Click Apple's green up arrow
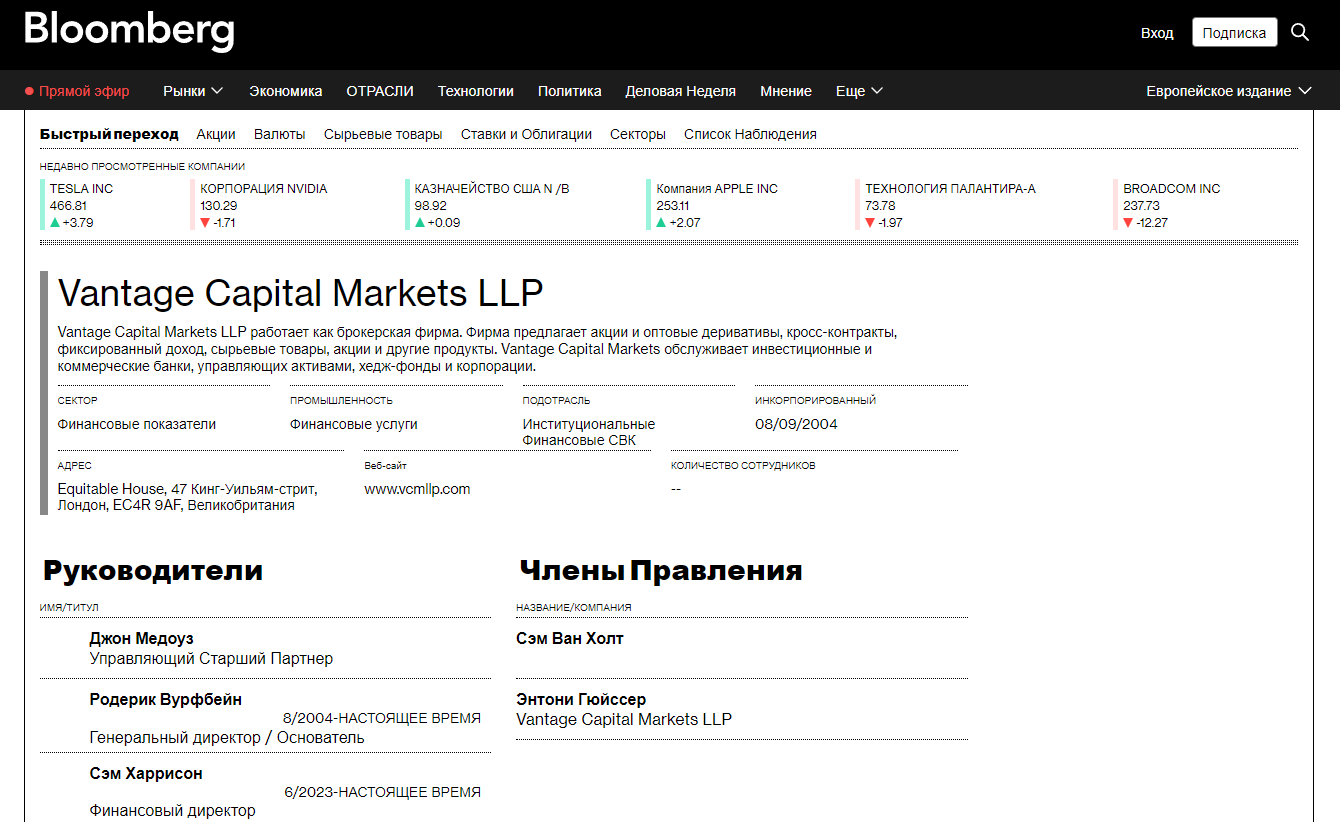Image resolution: width=1340 pixels, height=822 pixels. pyautogui.click(x=661, y=222)
